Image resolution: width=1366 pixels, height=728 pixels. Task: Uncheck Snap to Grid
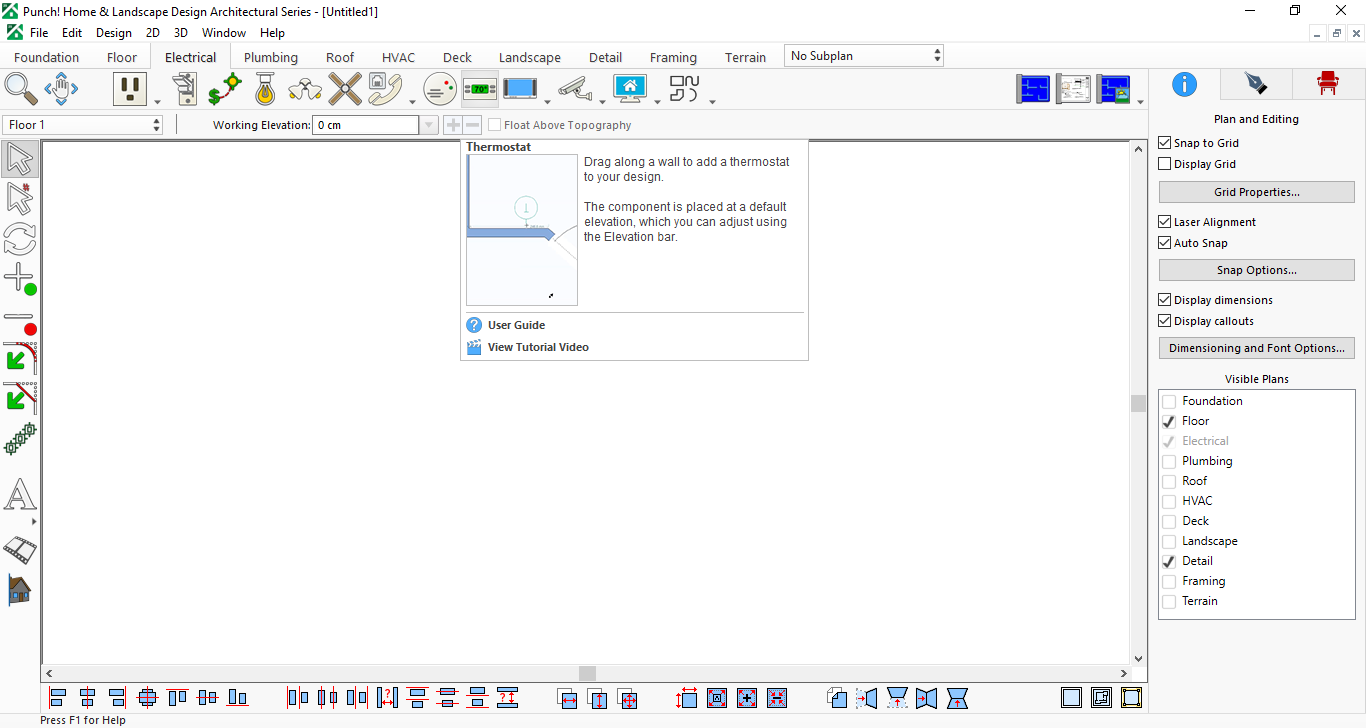[x=1165, y=143]
